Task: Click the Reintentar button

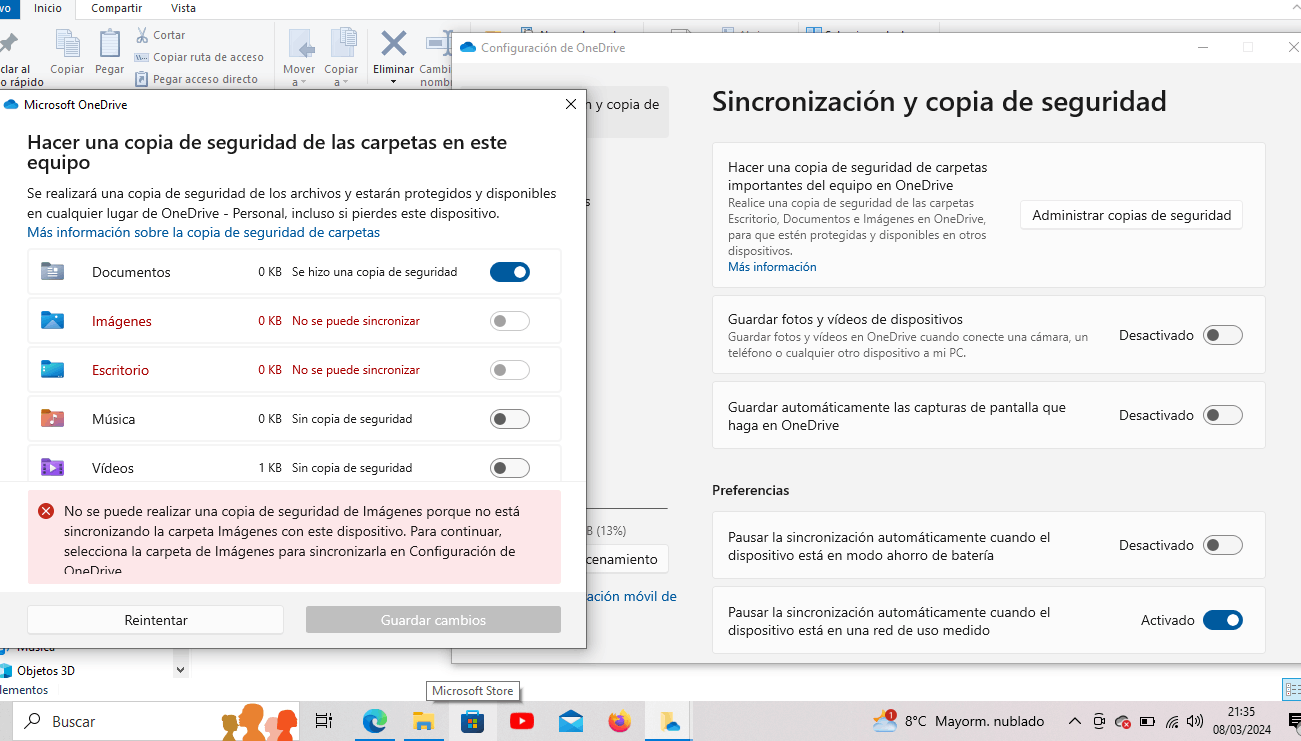Action: (156, 620)
